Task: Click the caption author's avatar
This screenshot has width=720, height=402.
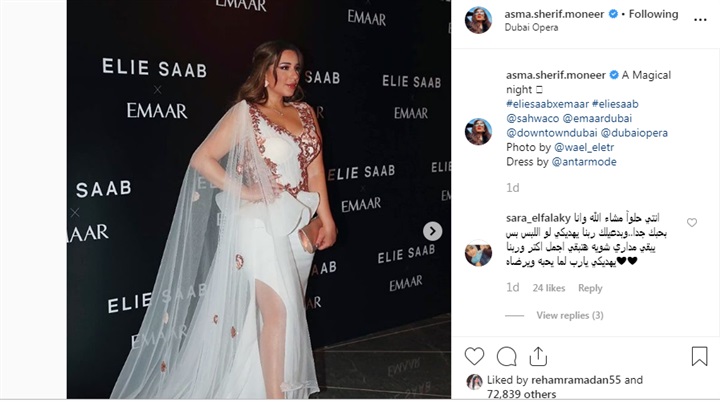Action: [x=478, y=131]
